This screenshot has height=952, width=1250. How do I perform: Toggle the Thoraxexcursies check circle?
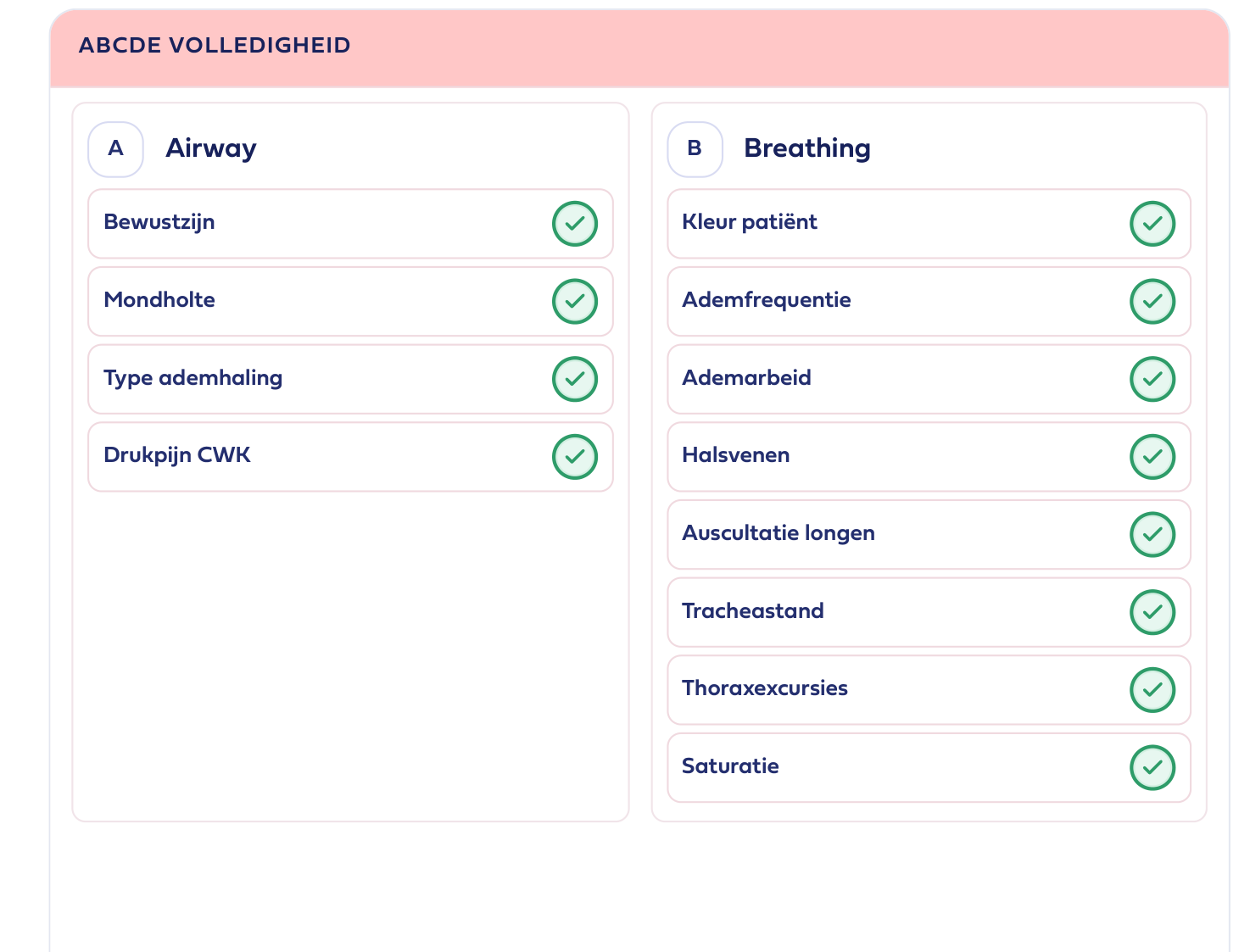tap(1152, 690)
